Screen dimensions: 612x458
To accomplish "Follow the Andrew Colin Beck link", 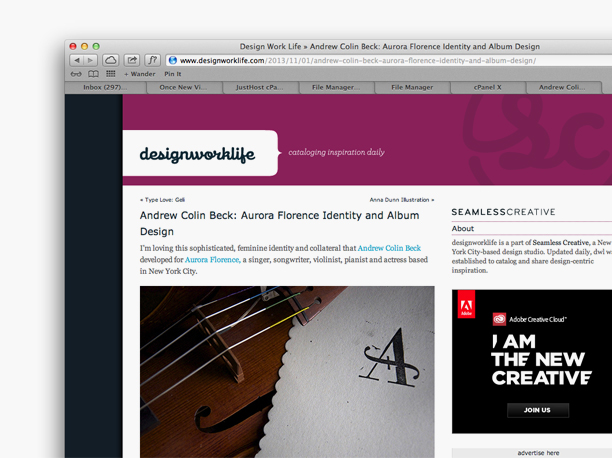I will 389,248.
